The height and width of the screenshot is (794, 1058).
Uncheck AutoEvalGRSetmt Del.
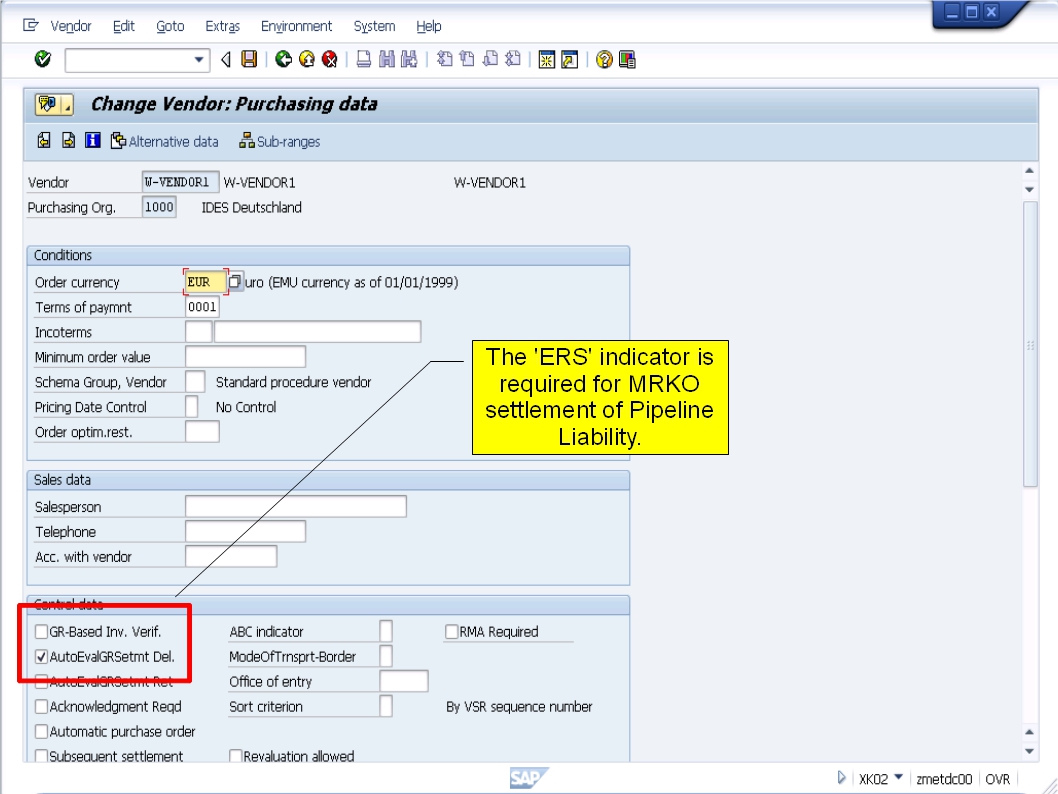(41, 656)
